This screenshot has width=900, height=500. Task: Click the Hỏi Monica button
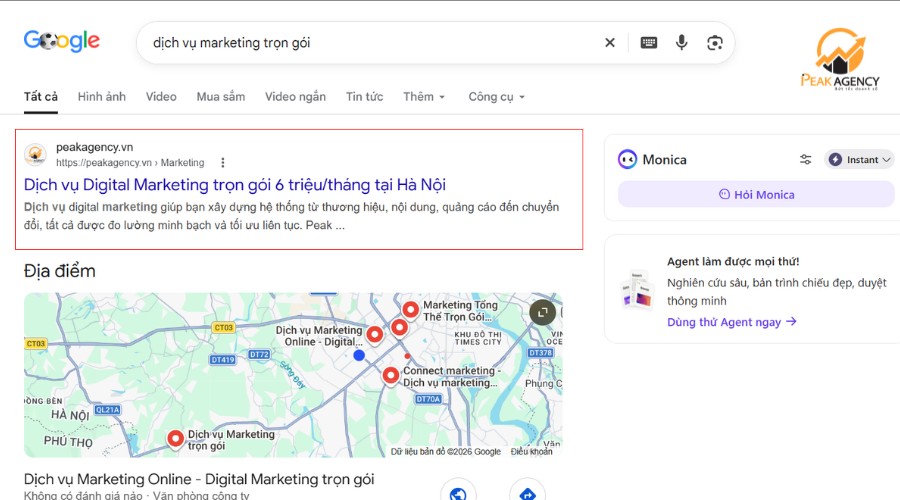tap(756, 195)
